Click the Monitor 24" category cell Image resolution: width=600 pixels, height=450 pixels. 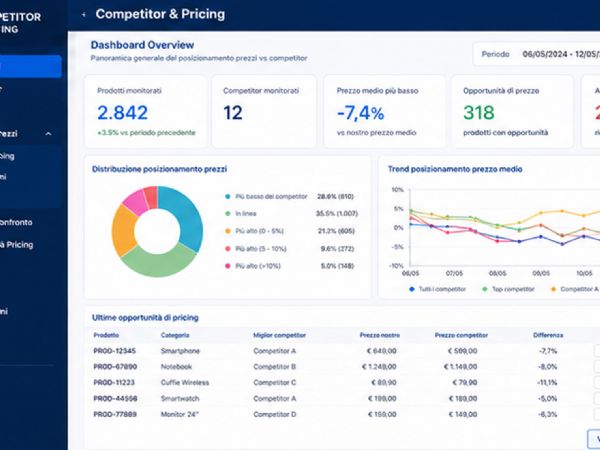click(x=179, y=414)
